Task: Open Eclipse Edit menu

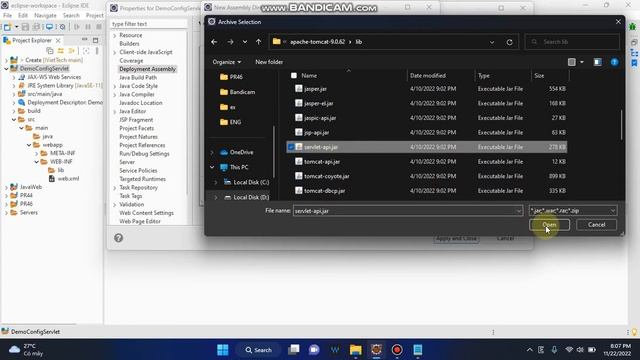Action: tap(23, 15)
